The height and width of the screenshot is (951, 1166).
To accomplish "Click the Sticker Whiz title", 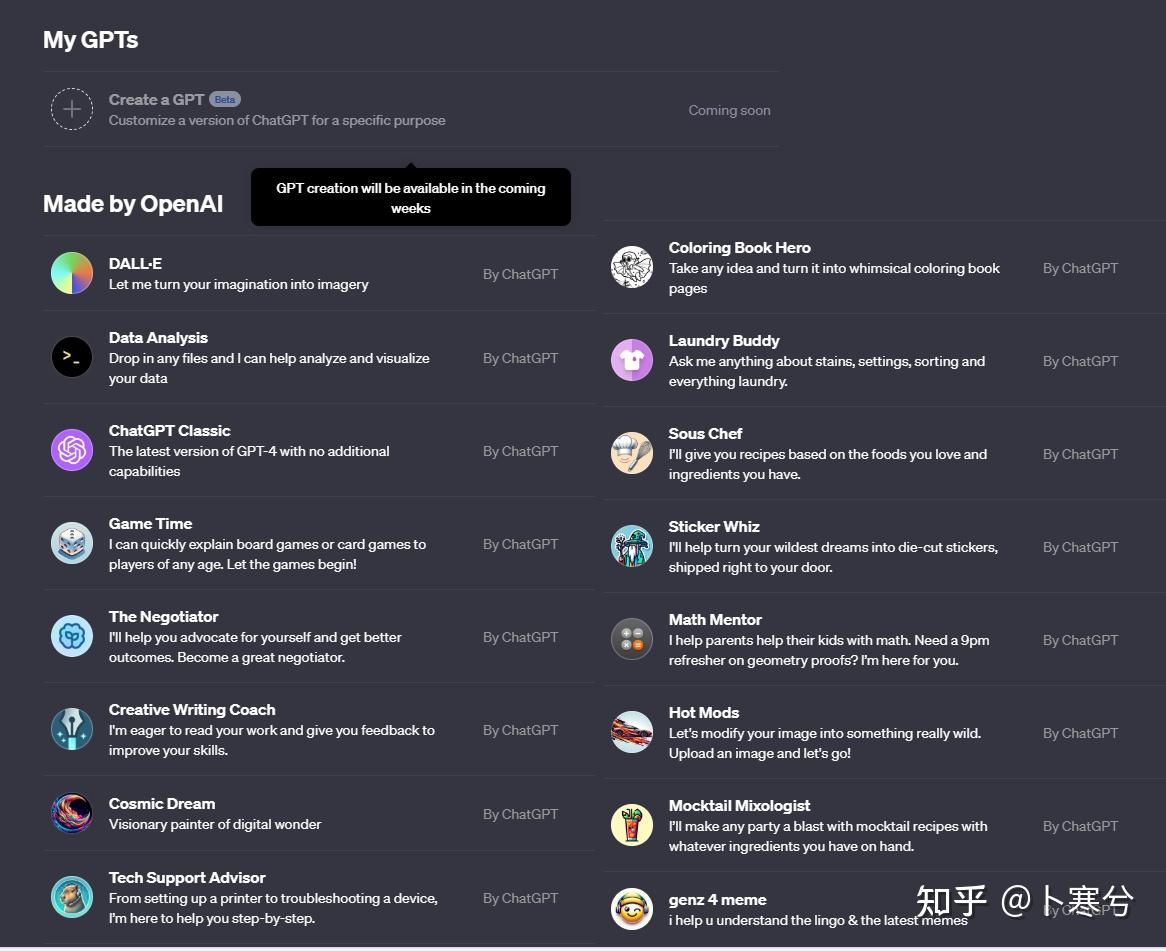I will click(714, 527).
